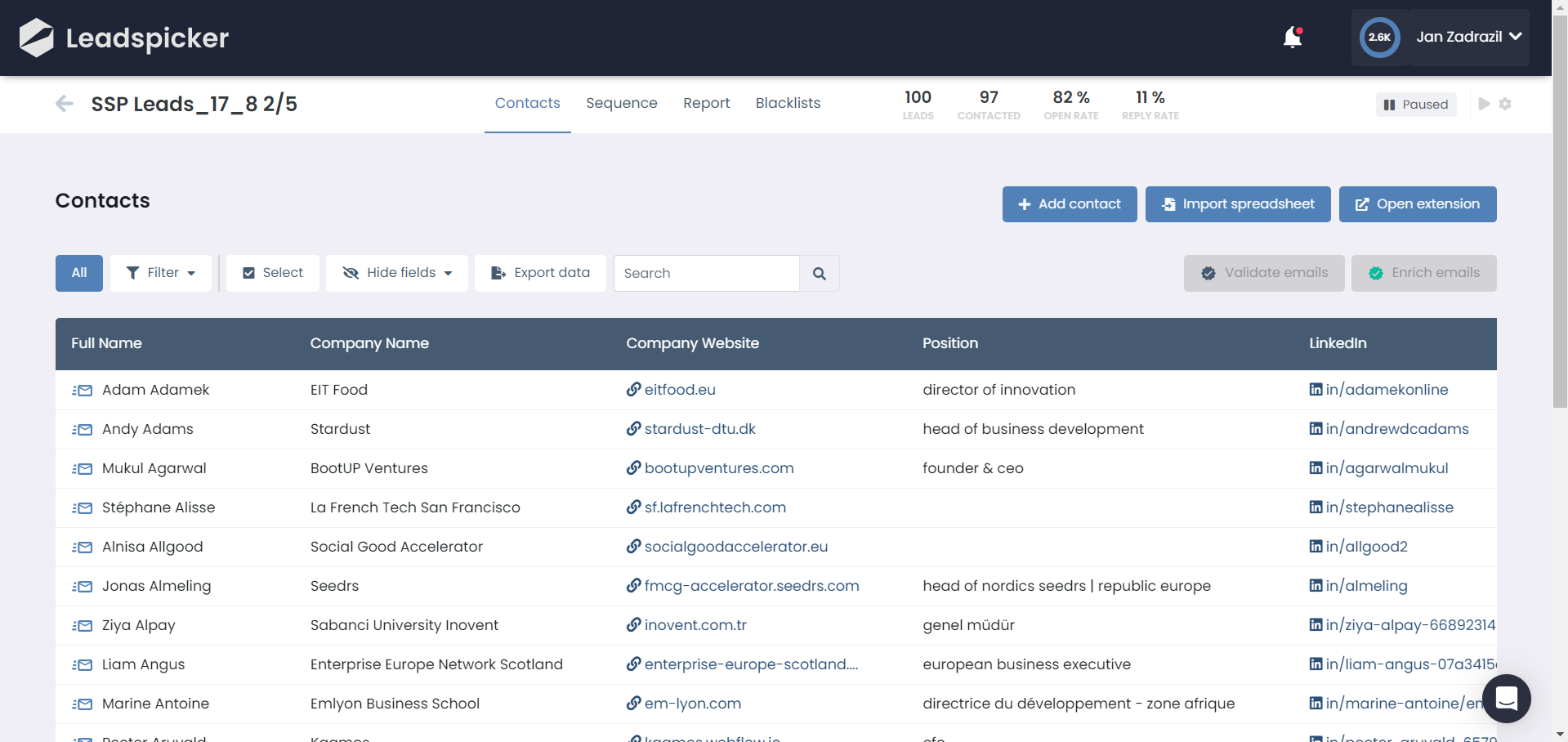Switch to the Sequence tab
Viewport: 1568px width, 742px height.
click(x=621, y=103)
